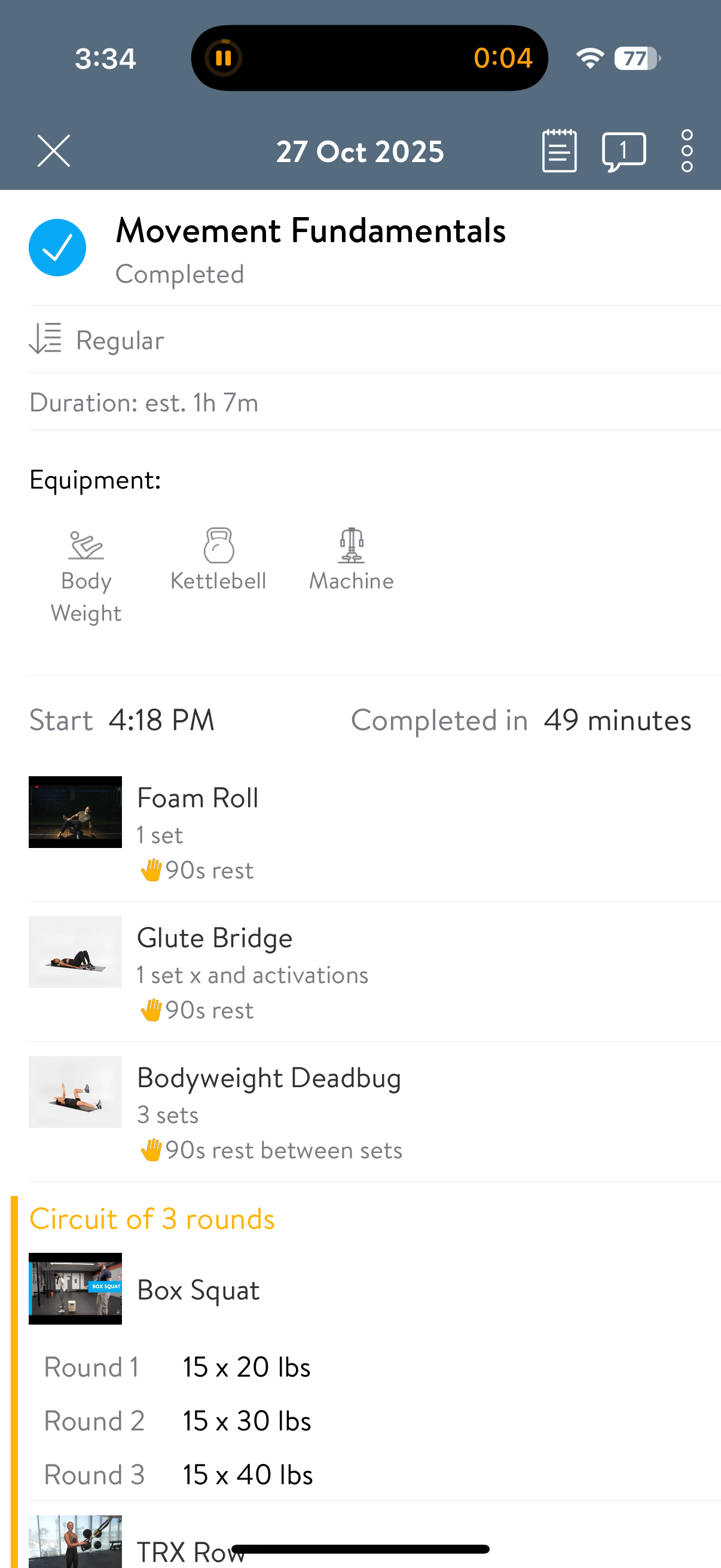Image resolution: width=721 pixels, height=1568 pixels.
Task: Close the workout details screen
Action: click(x=54, y=150)
